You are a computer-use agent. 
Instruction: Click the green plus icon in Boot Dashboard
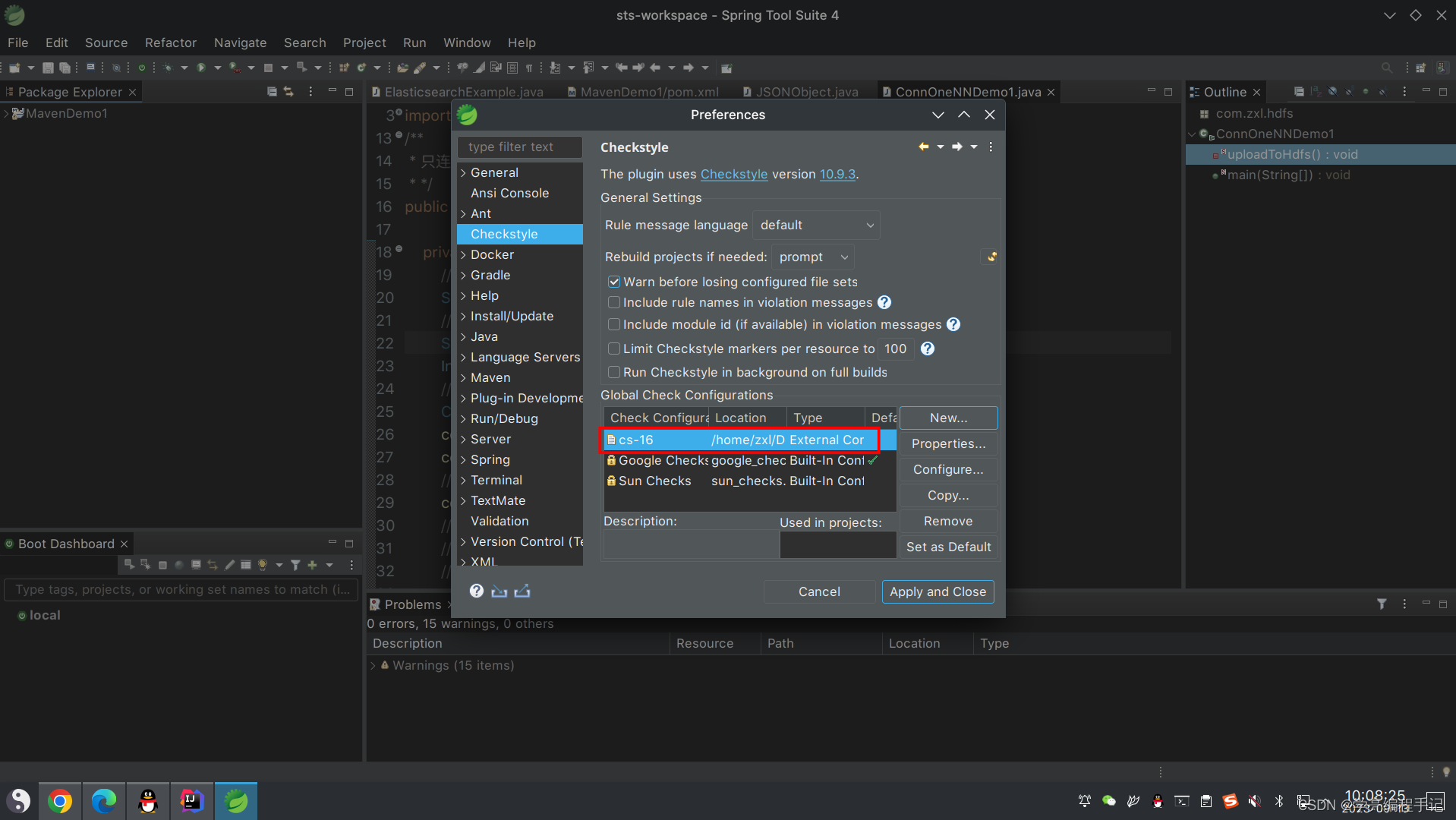click(312, 565)
